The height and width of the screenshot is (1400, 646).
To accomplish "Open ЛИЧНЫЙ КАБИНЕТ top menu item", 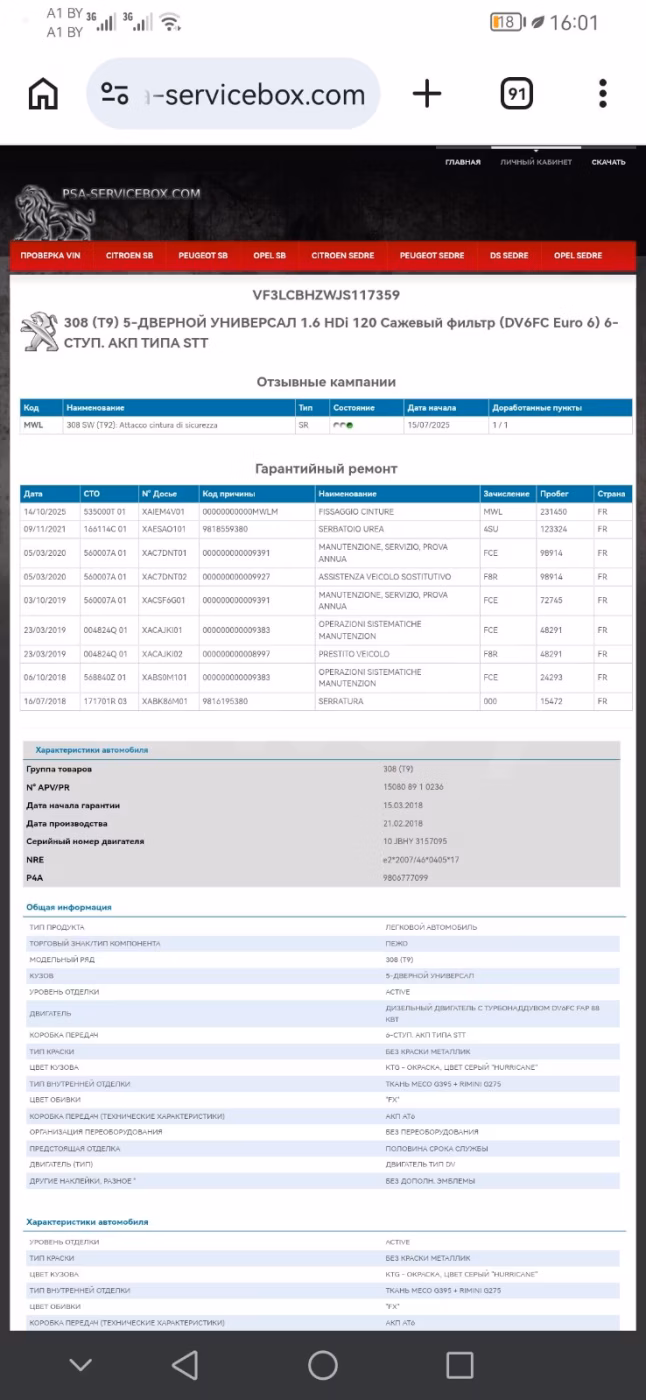I will (x=537, y=162).
